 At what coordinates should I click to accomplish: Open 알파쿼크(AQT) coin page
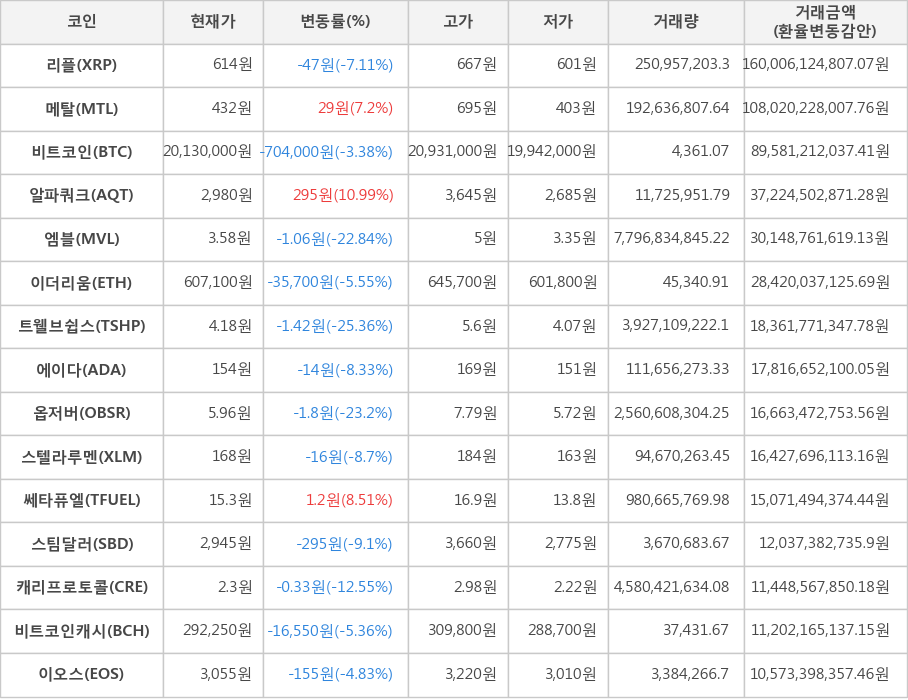click(82, 196)
